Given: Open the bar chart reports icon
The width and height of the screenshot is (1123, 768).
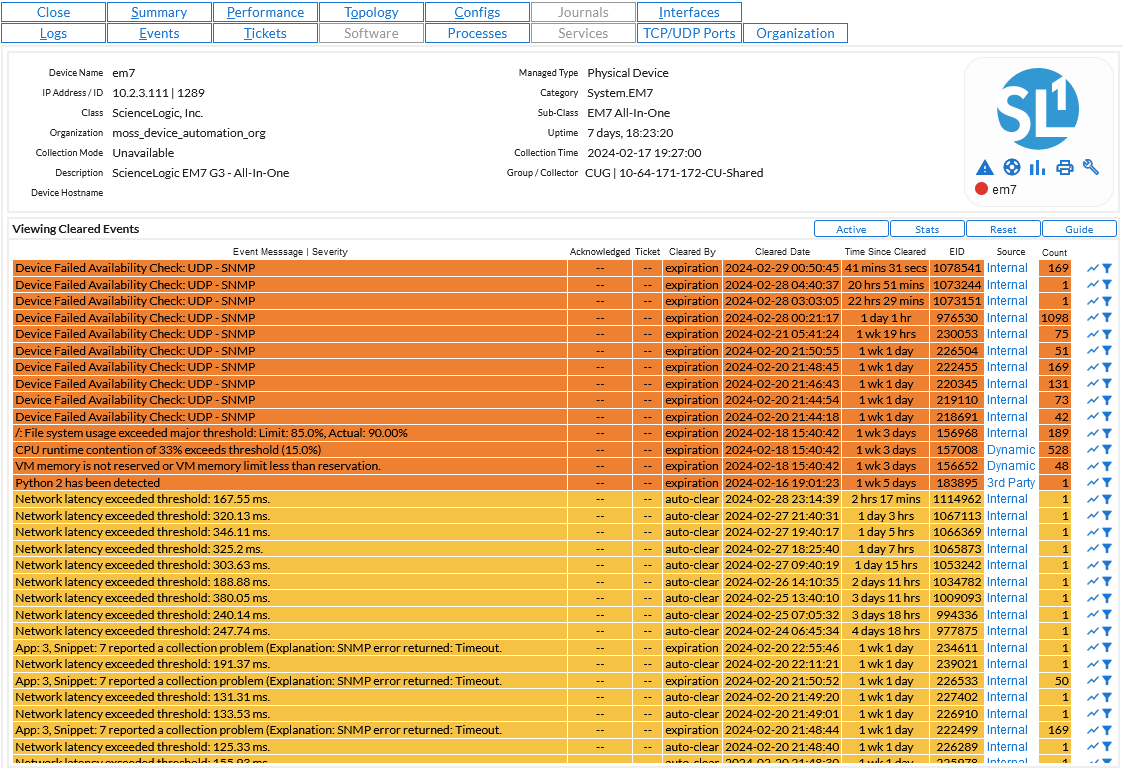Looking at the screenshot, I should tap(1037, 168).
